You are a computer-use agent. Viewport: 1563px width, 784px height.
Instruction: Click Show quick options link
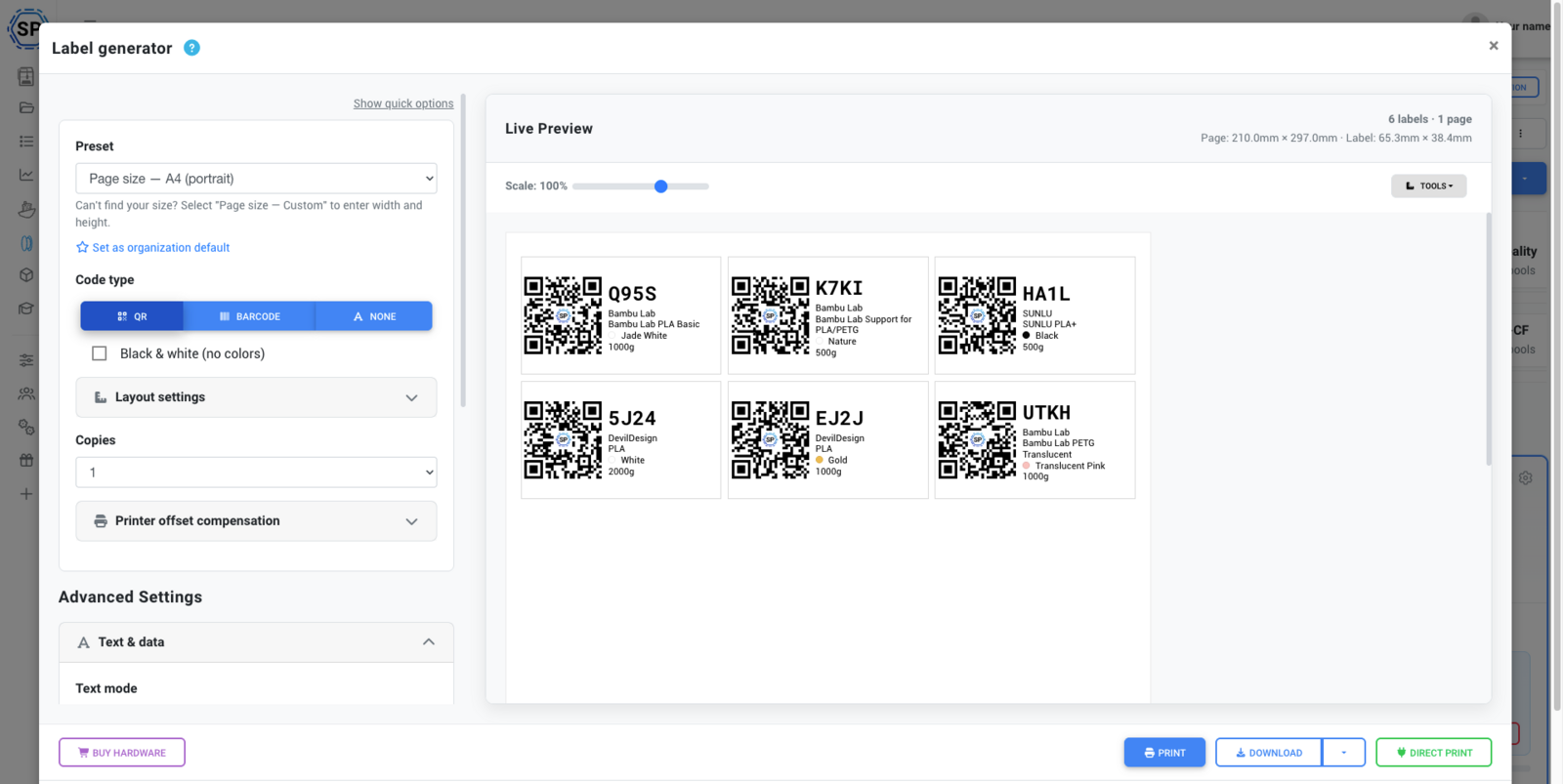pyautogui.click(x=403, y=103)
